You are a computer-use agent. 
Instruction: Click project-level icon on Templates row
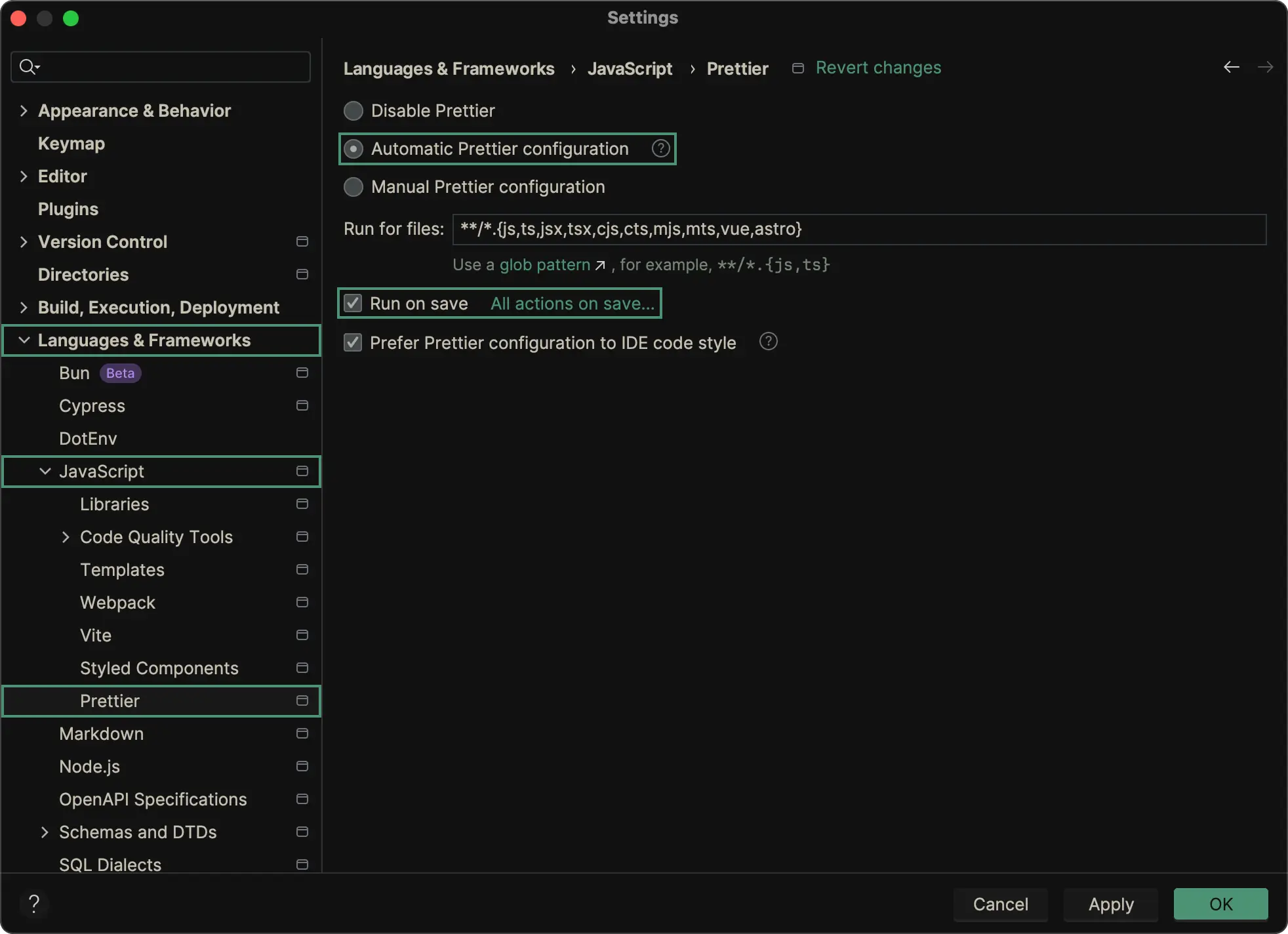[x=302, y=569]
